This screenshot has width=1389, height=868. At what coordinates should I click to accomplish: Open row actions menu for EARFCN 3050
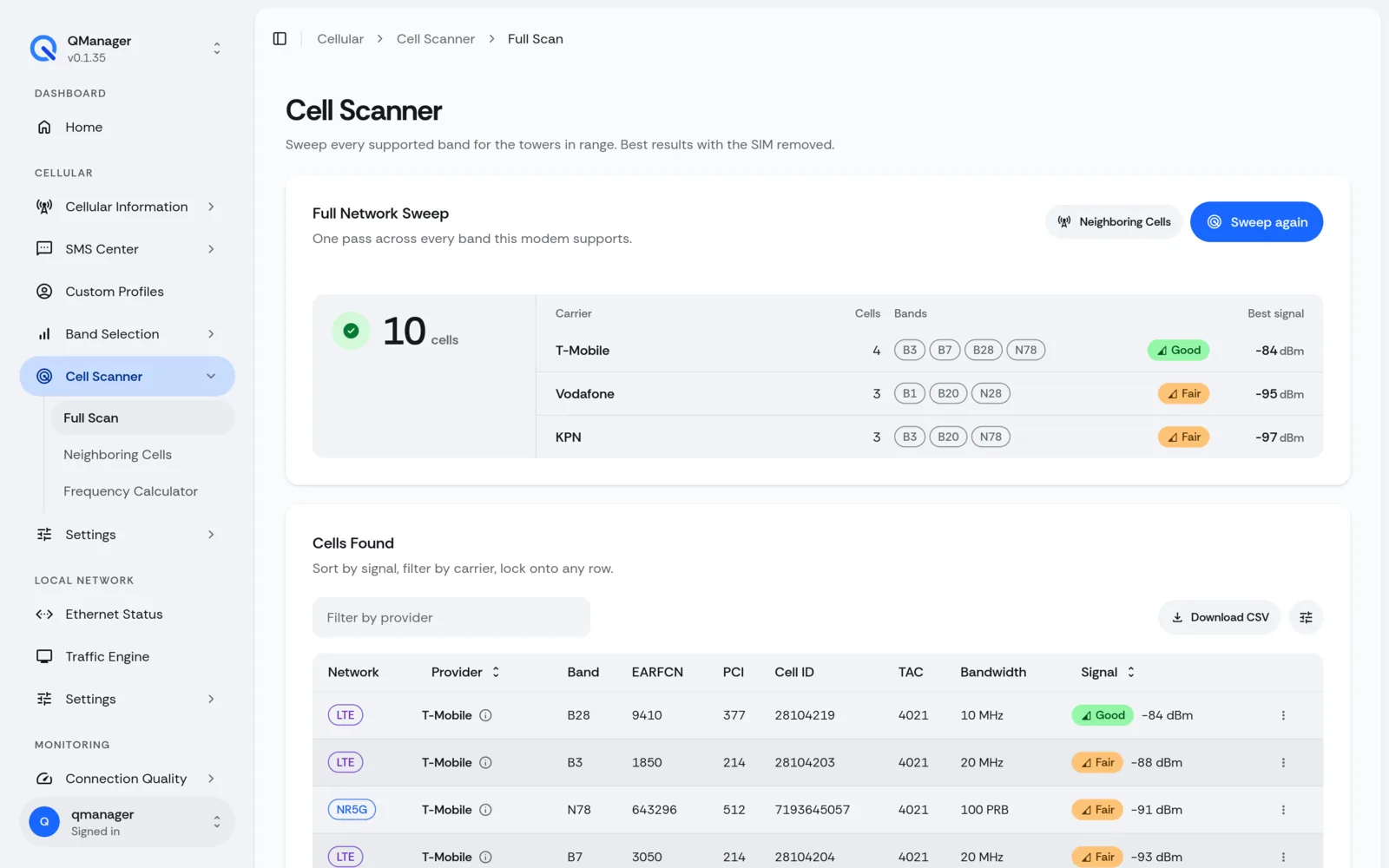coord(1283,857)
